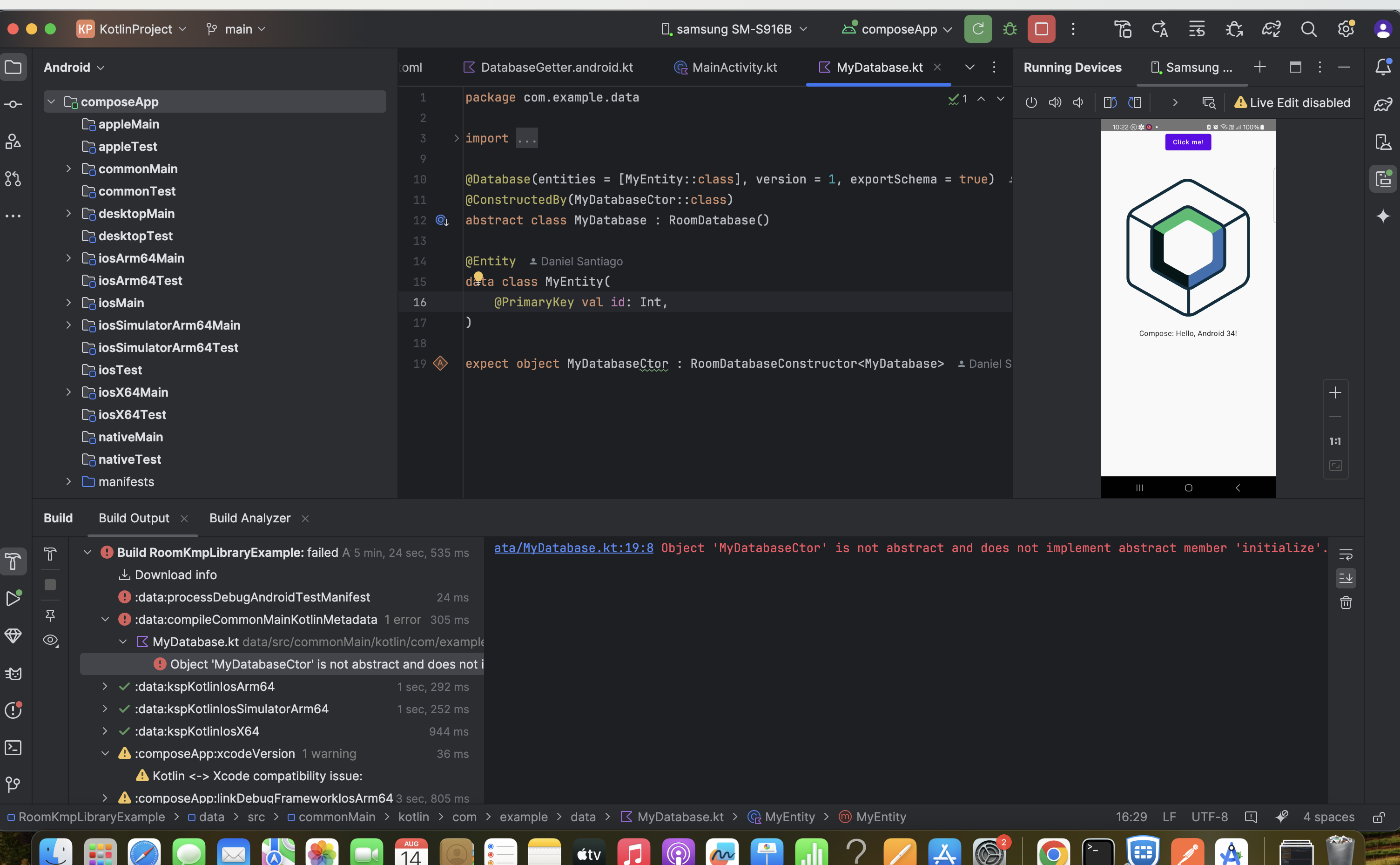The width and height of the screenshot is (1400, 865).
Task: Open the Terminal tool window
Action: coord(13,748)
